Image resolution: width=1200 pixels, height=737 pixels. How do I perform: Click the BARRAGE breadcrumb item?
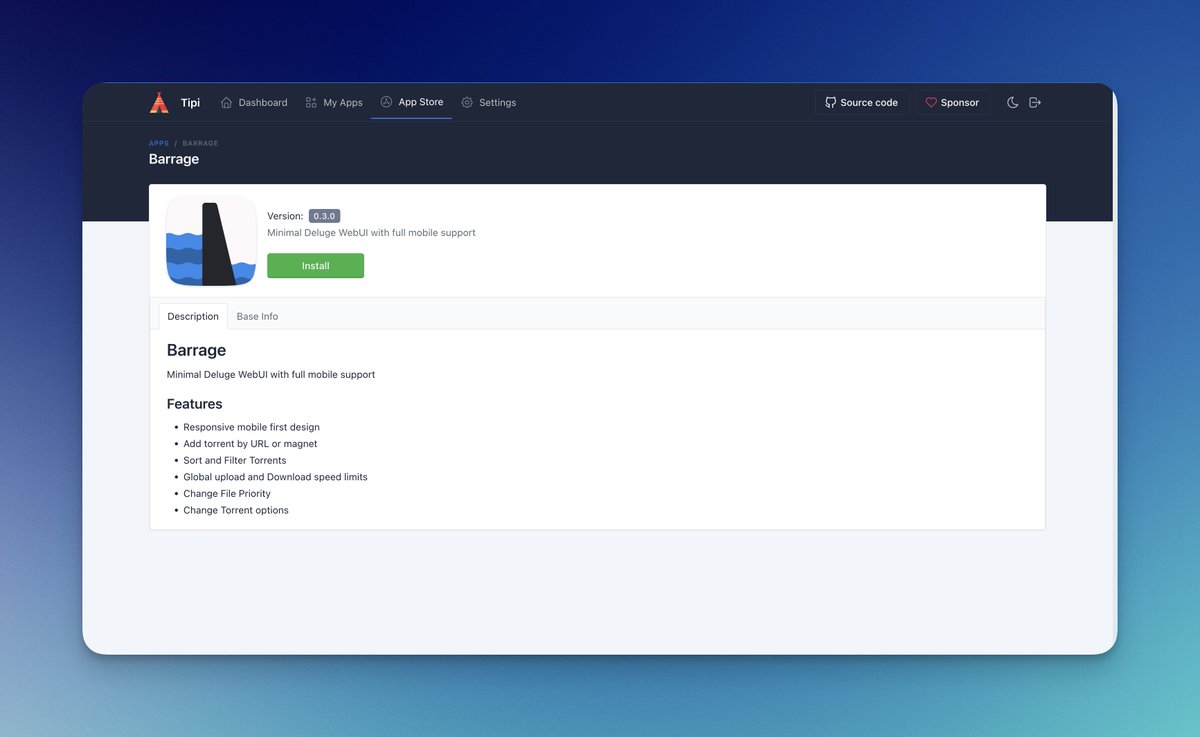click(x=200, y=143)
